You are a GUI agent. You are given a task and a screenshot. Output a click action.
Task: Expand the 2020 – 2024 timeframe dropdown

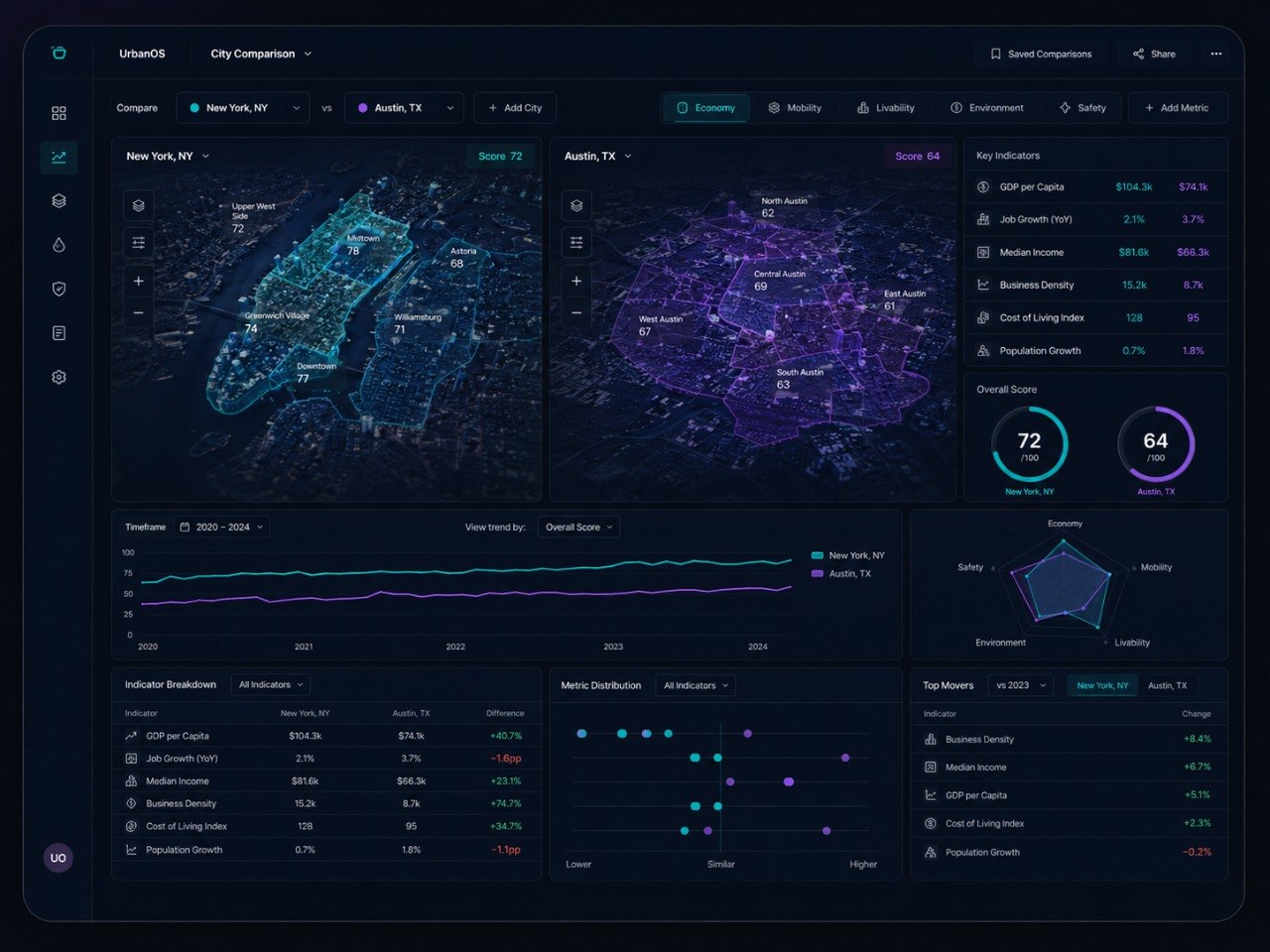tap(222, 528)
